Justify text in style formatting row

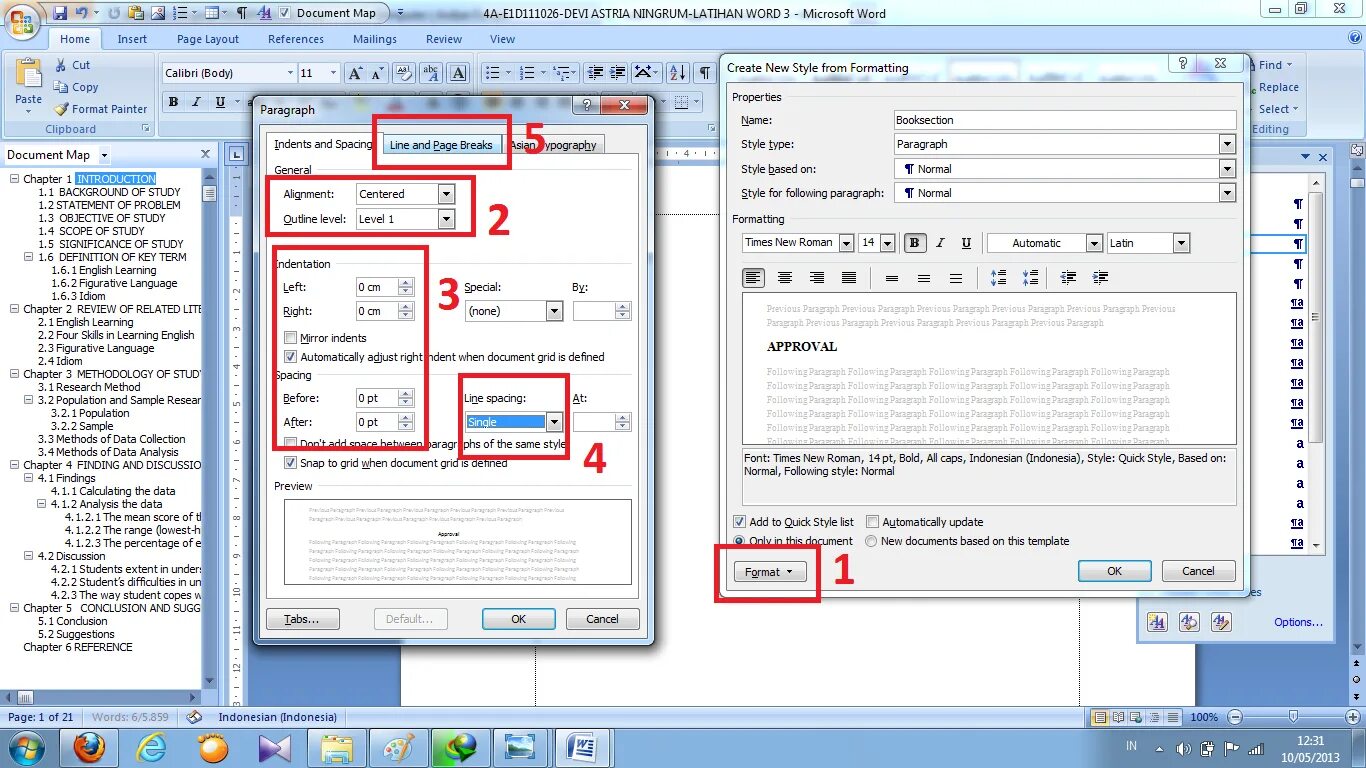[x=849, y=278]
